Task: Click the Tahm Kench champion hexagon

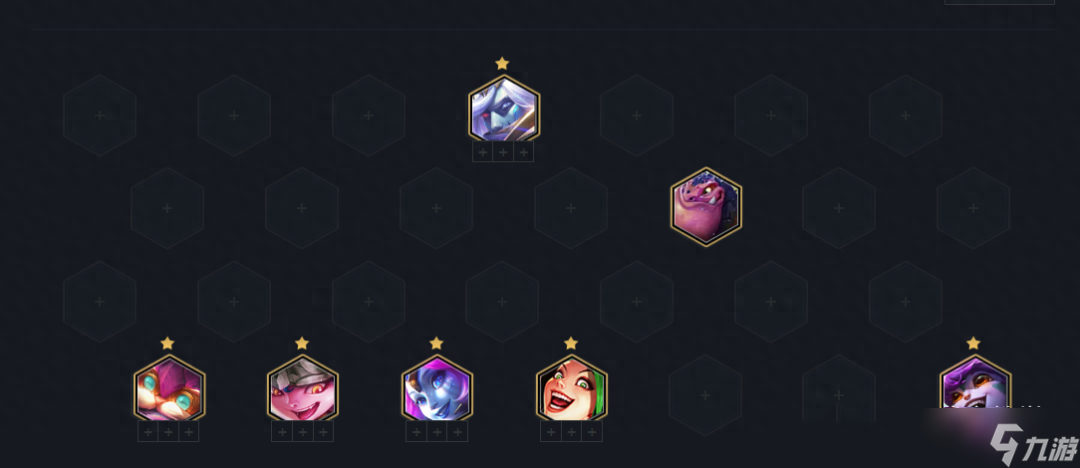Action: click(706, 207)
